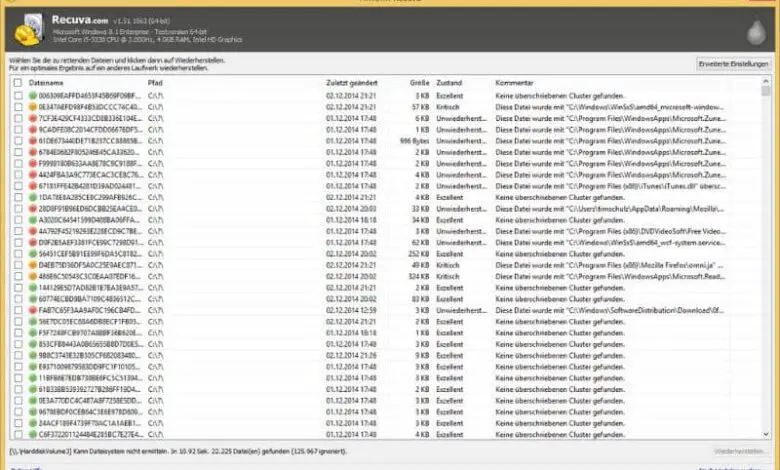Check the box for file 1DA78E8A

click(18, 197)
